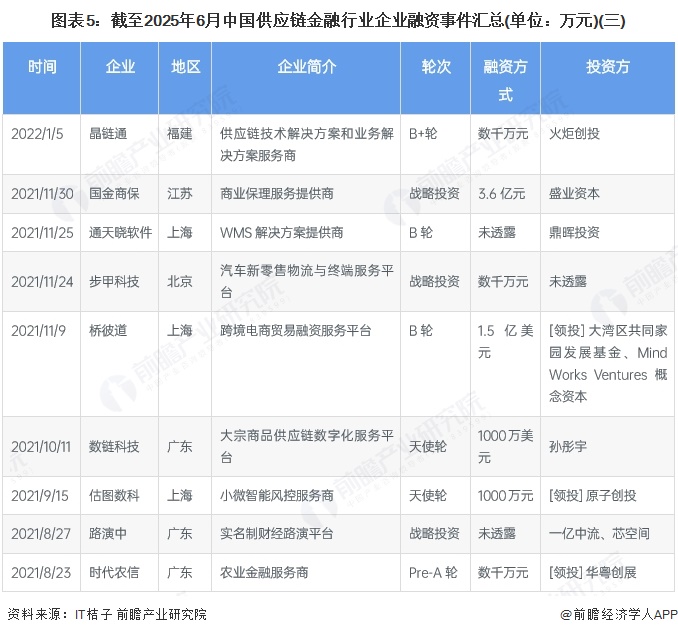Select the date 2021/11/24
The height and width of the screenshot is (635, 678).
[x=42, y=282]
